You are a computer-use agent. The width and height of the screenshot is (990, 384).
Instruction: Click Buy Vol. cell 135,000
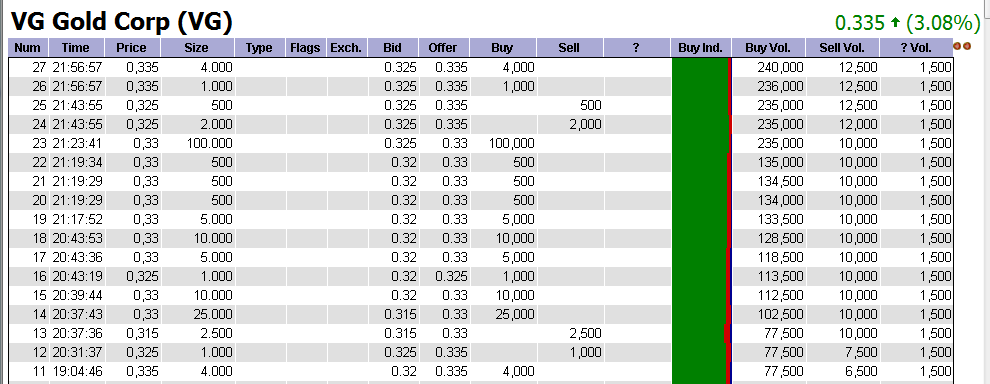pyautogui.click(x=780, y=162)
